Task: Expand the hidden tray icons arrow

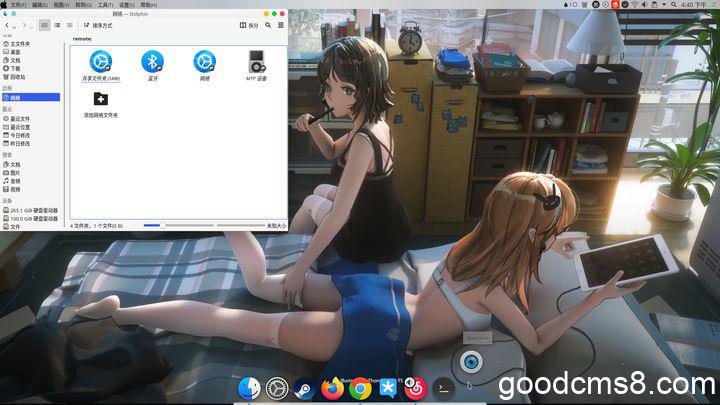Action: click(x=664, y=5)
